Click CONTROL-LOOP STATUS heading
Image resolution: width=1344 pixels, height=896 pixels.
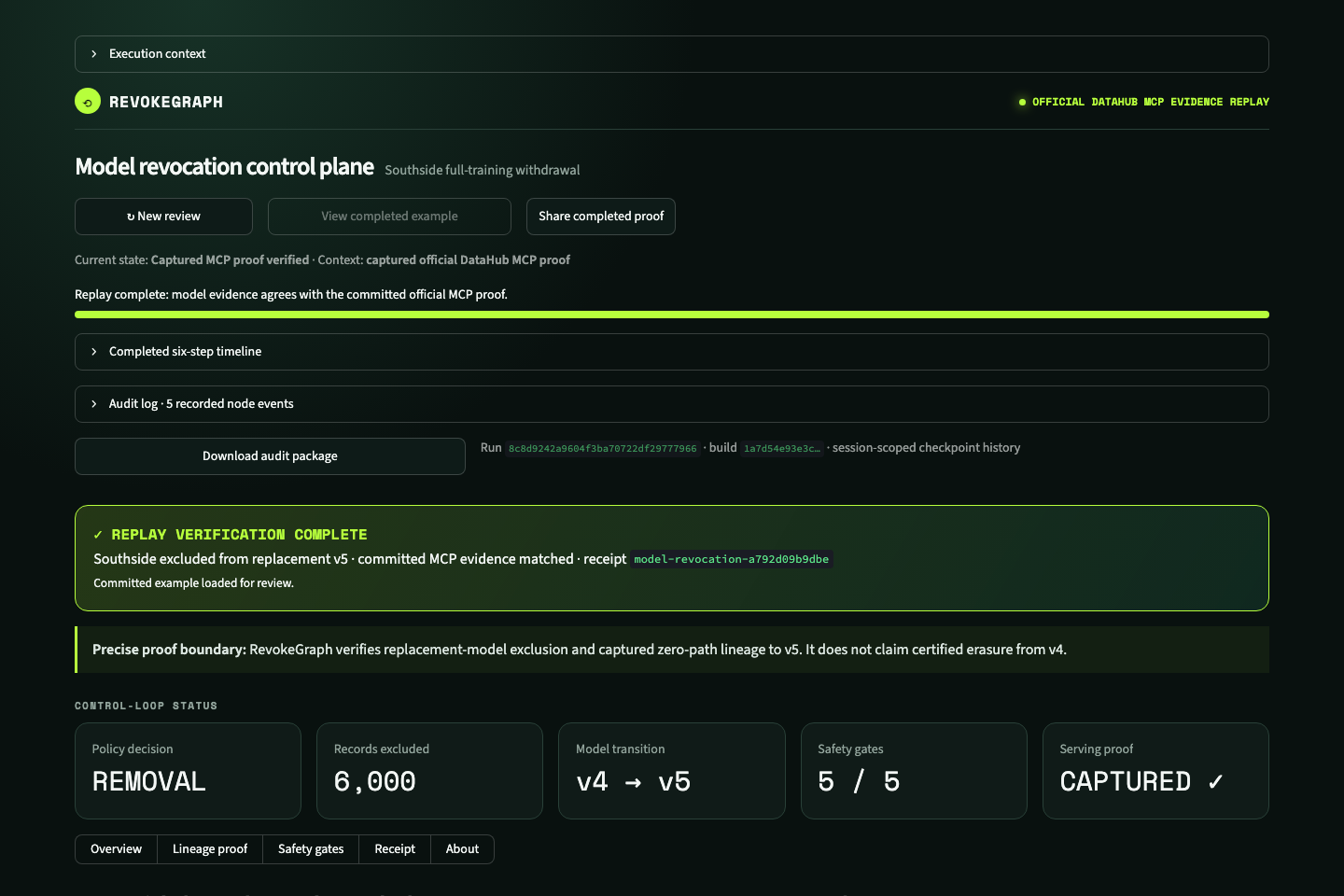pos(146,706)
